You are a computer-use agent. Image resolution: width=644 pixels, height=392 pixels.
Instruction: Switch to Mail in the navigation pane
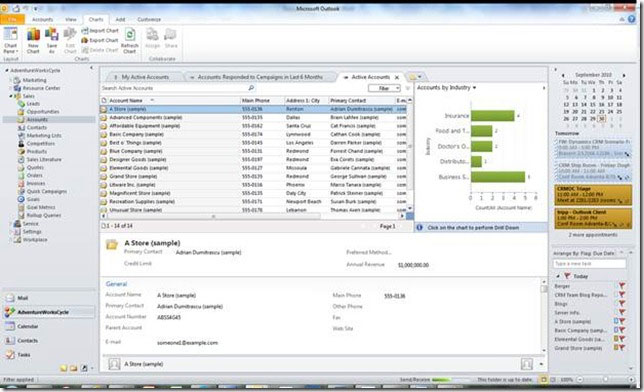[48, 298]
